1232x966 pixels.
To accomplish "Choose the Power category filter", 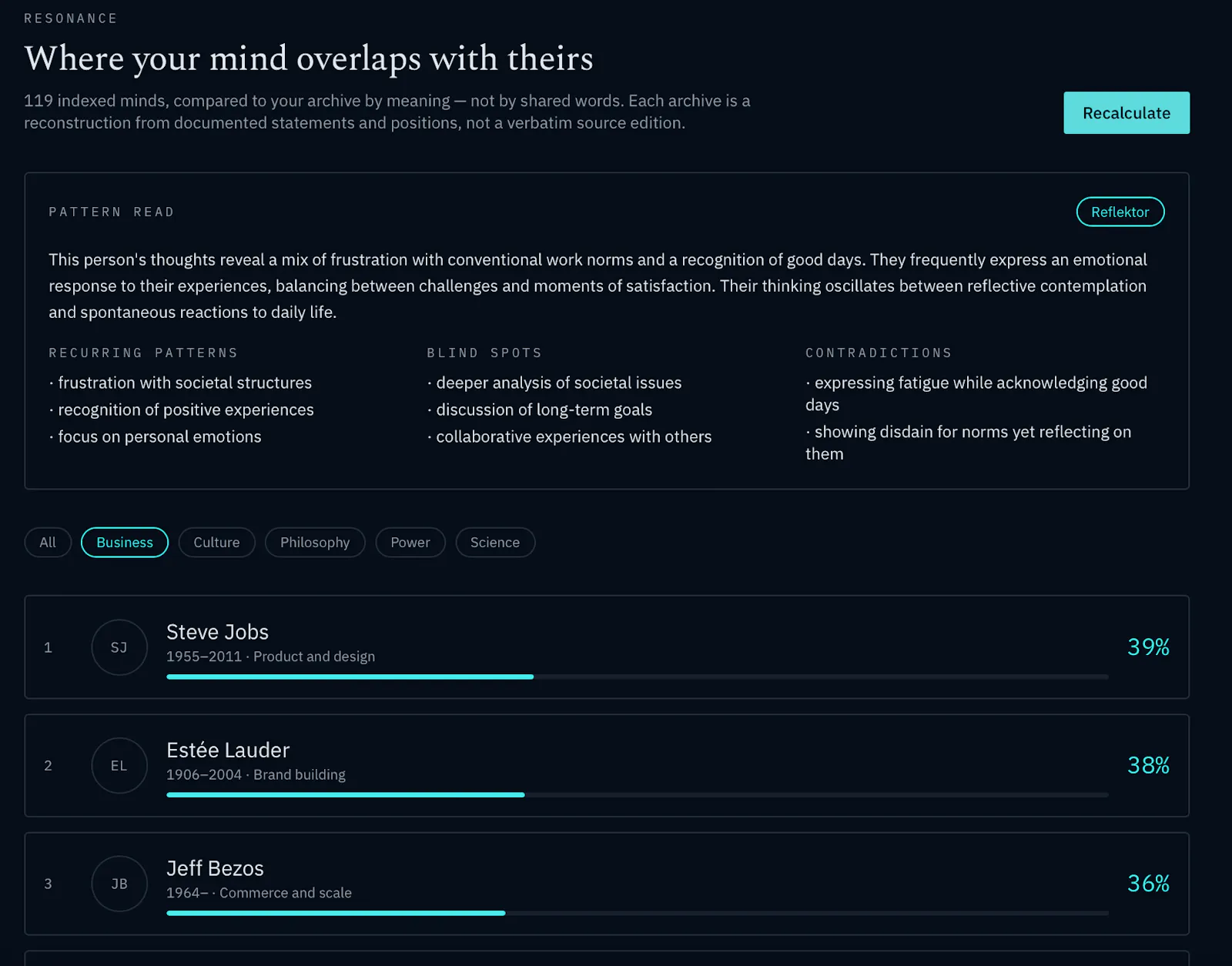I will [410, 543].
